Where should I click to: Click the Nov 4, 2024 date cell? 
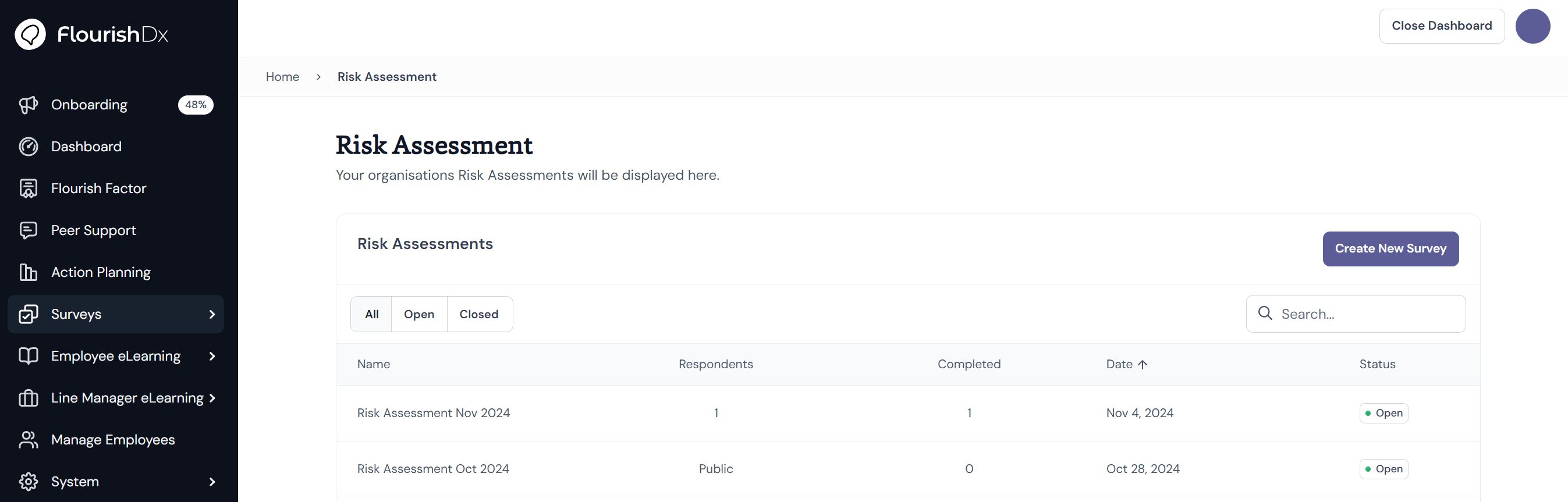coord(1140,413)
